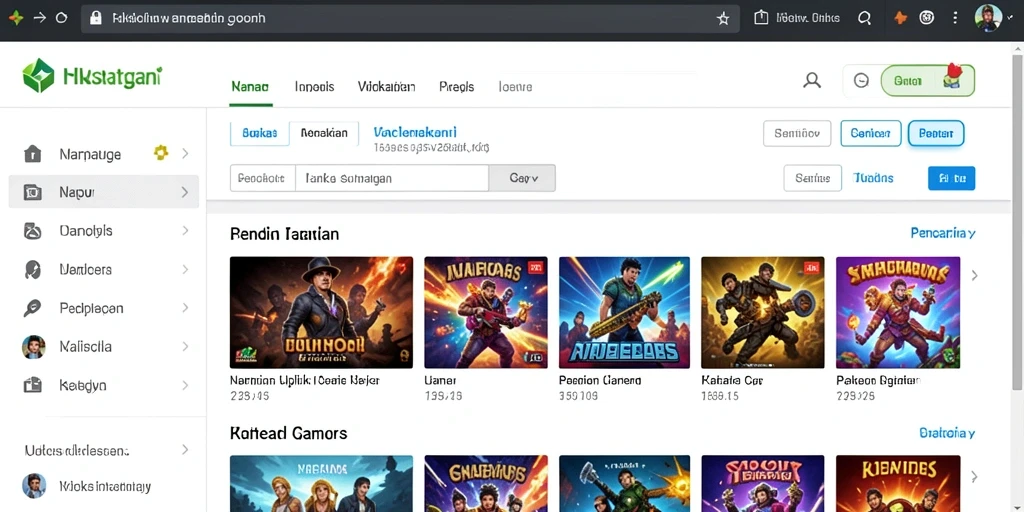
Task: Click next arrow of Rendin Tacitian carousel
Action: tap(974, 276)
